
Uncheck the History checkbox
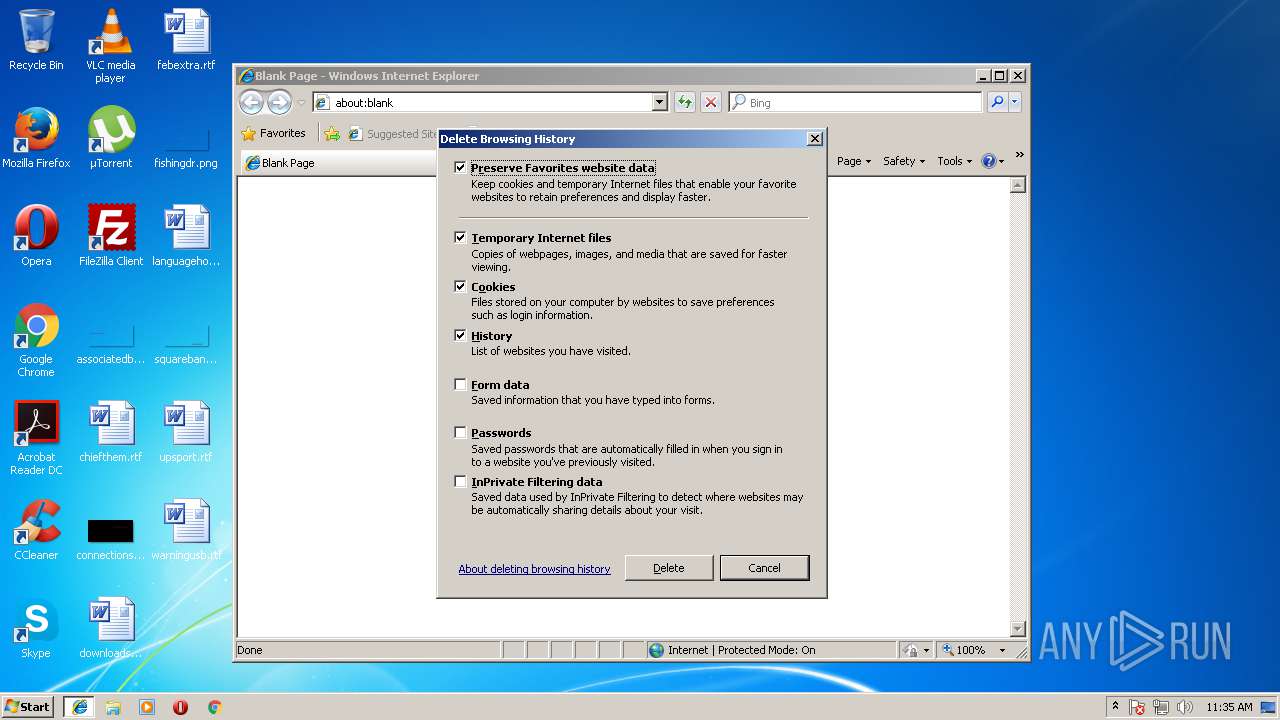(x=460, y=335)
